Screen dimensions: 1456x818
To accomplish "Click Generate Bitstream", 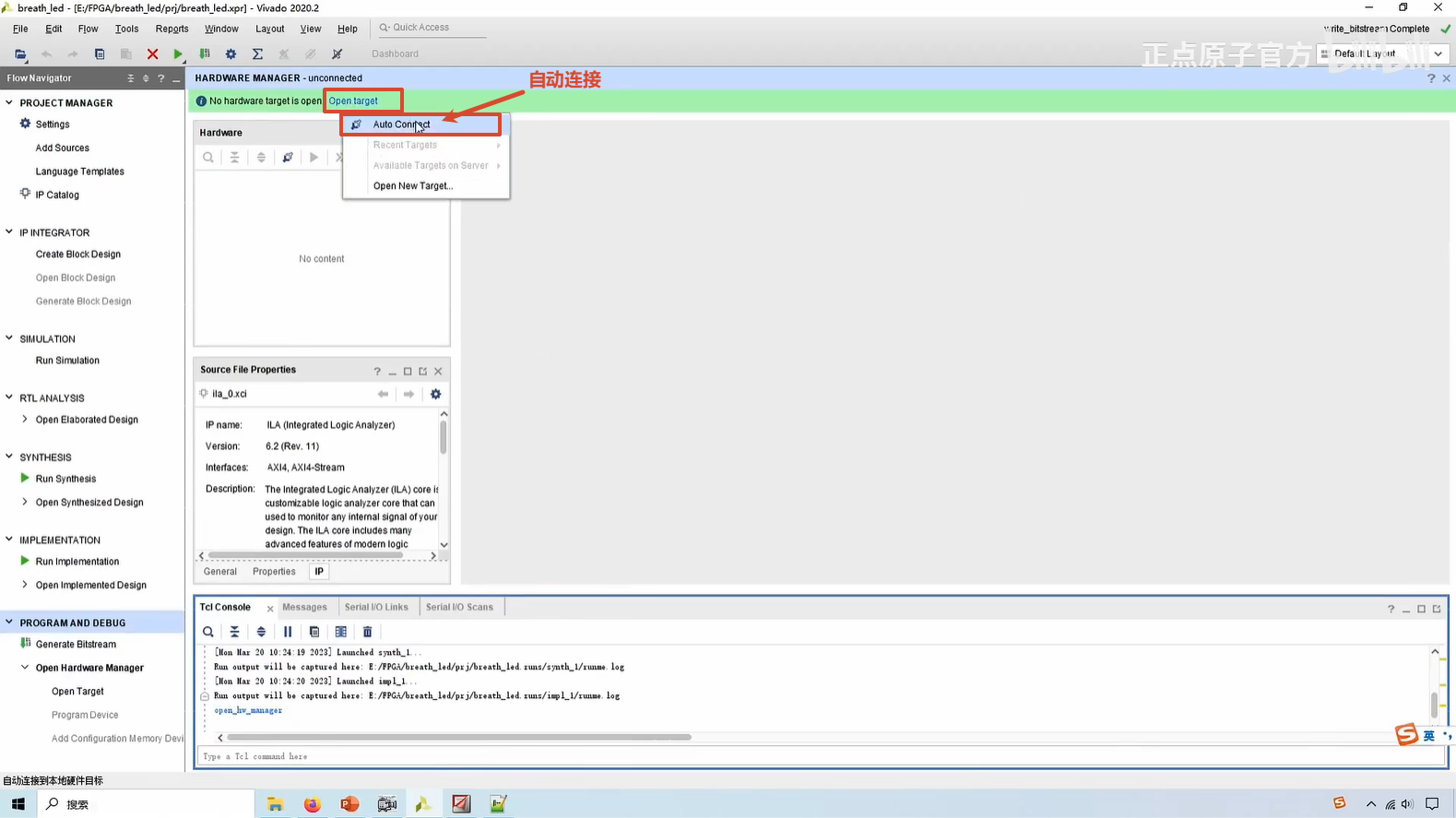I will point(76,644).
